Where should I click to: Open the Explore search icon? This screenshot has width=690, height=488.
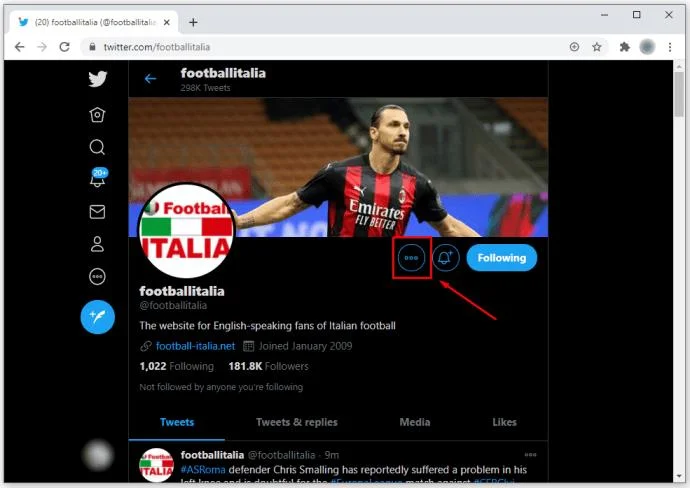[97, 147]
